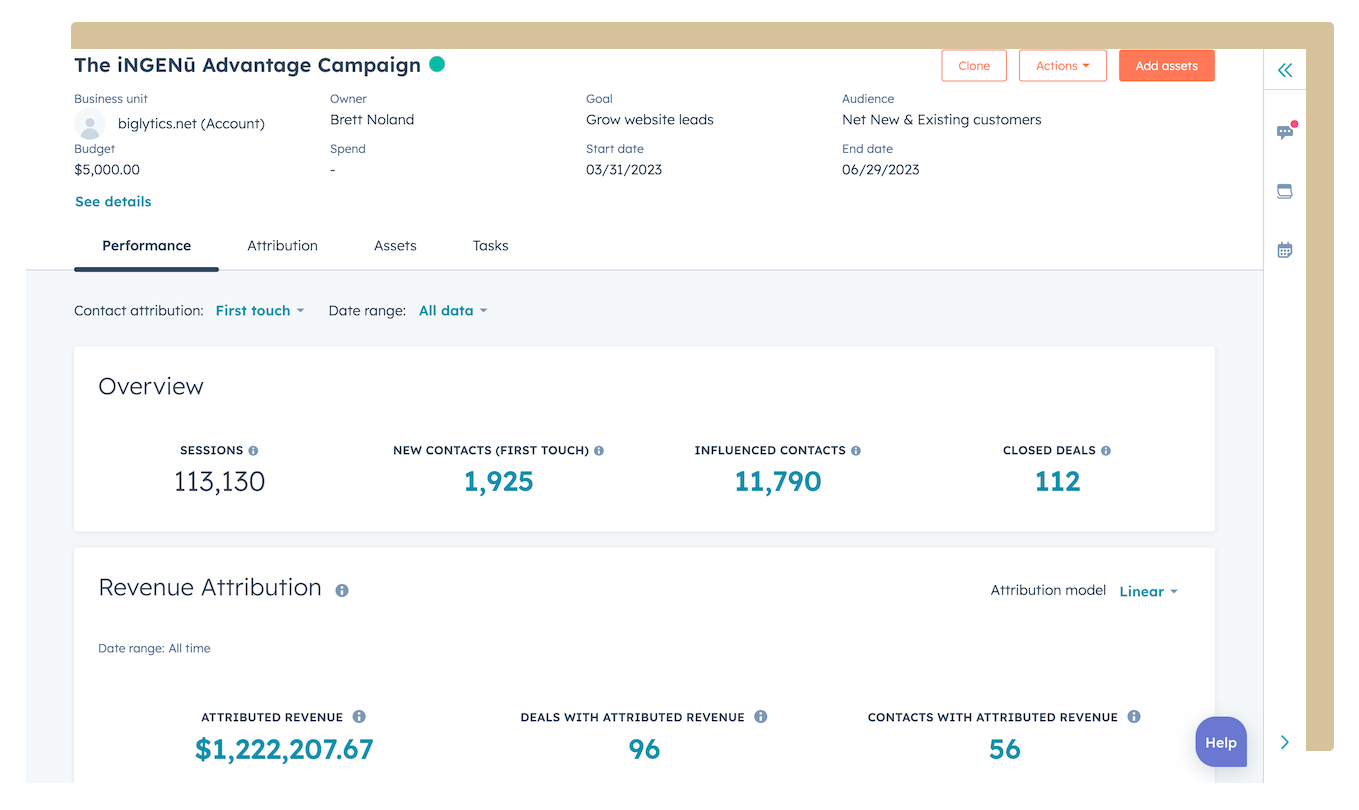The image size is (1359, 810).
Task: Open the $1,222,207.67 attributed revenue value
Action: click(x=284, y=750)
